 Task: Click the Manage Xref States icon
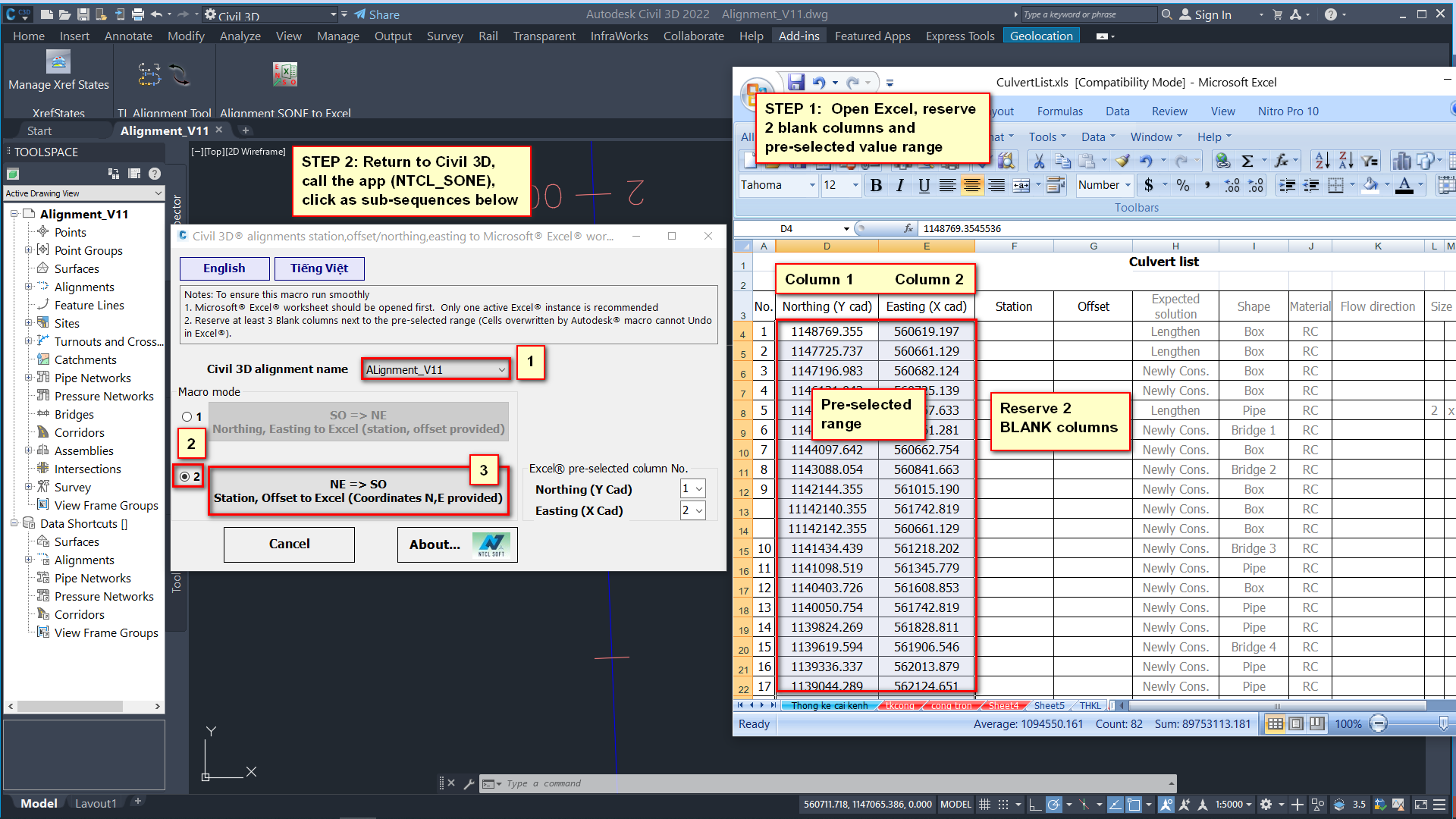click(58, 62)
